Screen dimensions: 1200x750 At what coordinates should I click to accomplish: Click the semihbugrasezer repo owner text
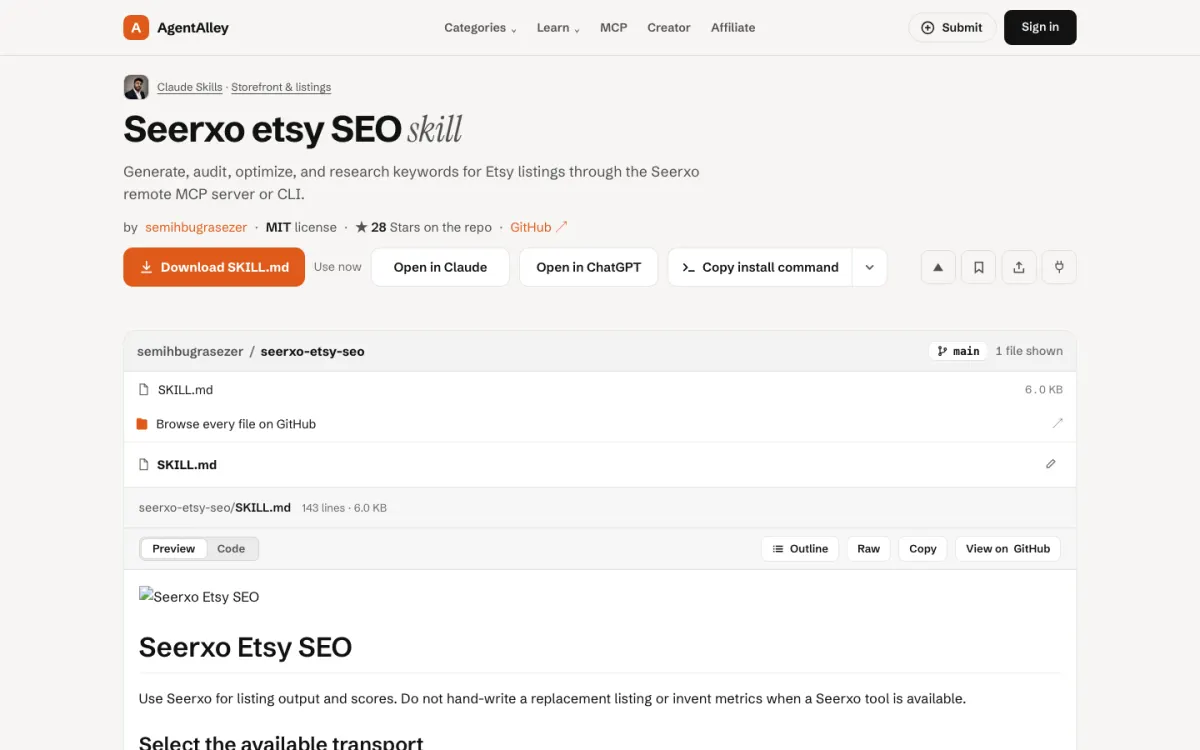click(190, 351)
